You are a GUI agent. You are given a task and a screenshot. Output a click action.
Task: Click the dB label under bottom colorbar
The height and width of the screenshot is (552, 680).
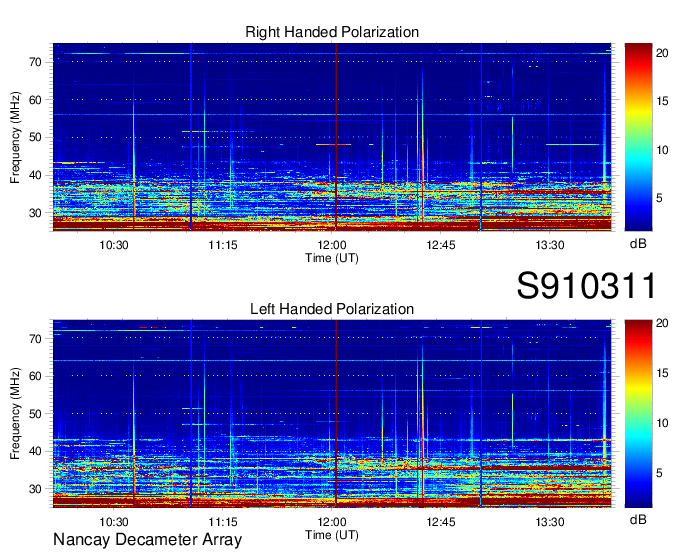click(638, 520)
